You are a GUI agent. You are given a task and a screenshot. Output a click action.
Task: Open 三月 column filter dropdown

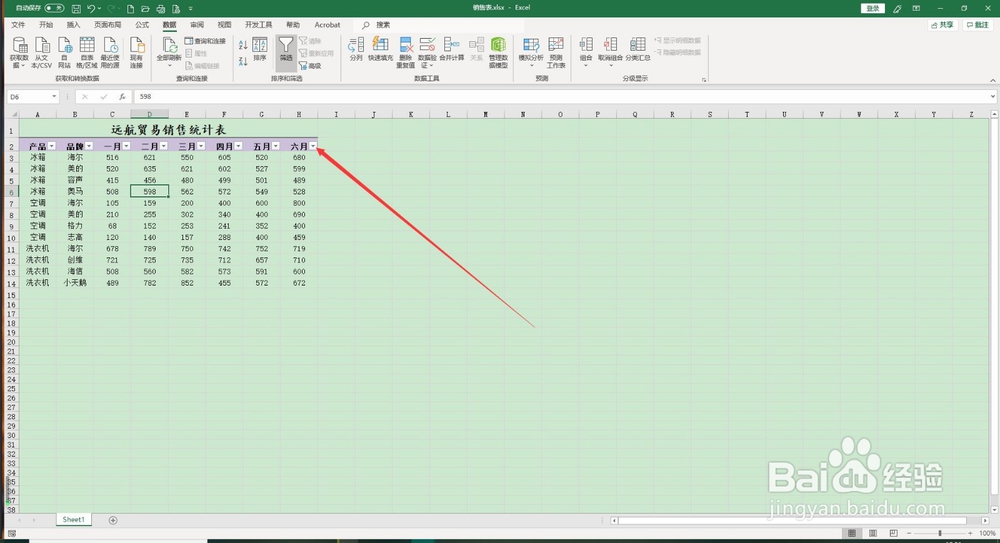(x=201, y=146)
